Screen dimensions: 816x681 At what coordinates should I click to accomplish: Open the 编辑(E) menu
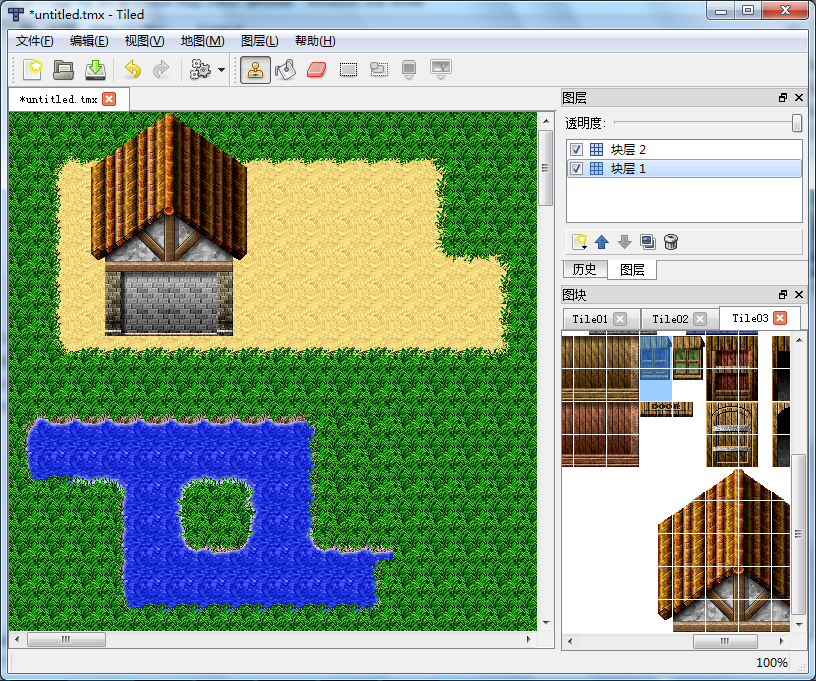pyautogui.click(x=89, y=41)
